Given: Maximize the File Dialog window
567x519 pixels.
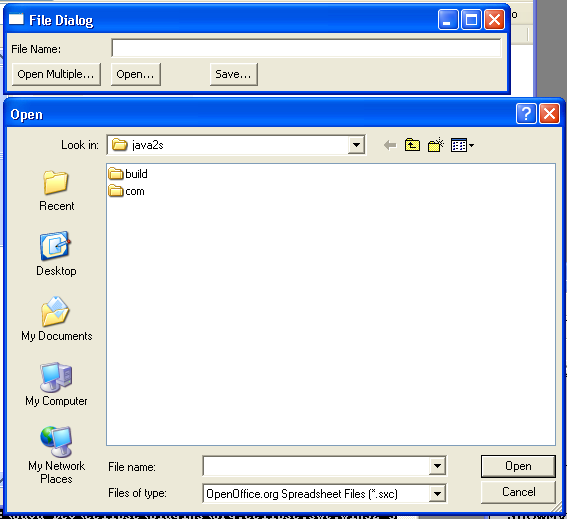Looking at the screenshot, I should point(471,20).
